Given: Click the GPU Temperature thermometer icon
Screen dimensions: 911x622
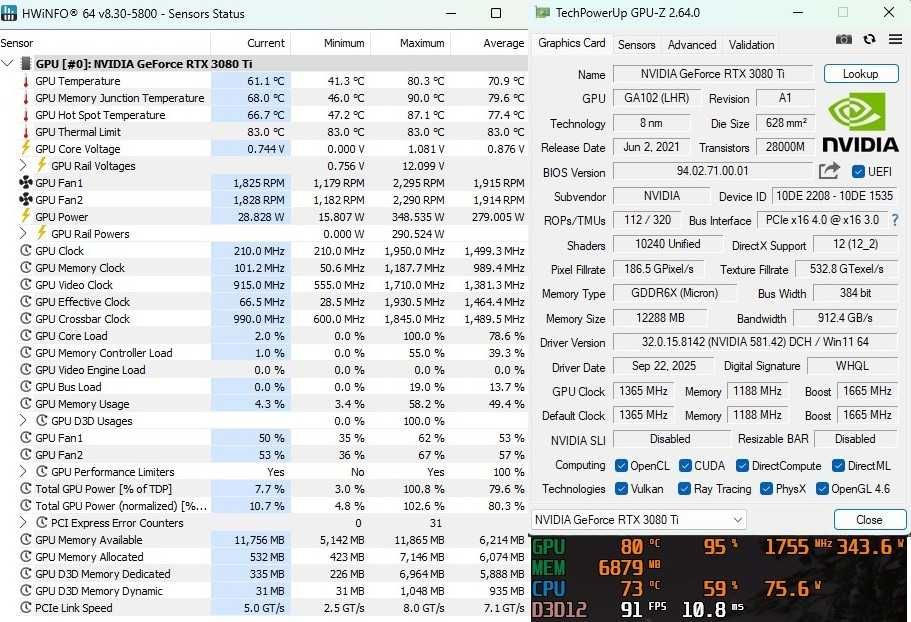Looking at the screenshot, I should point(26,81).
